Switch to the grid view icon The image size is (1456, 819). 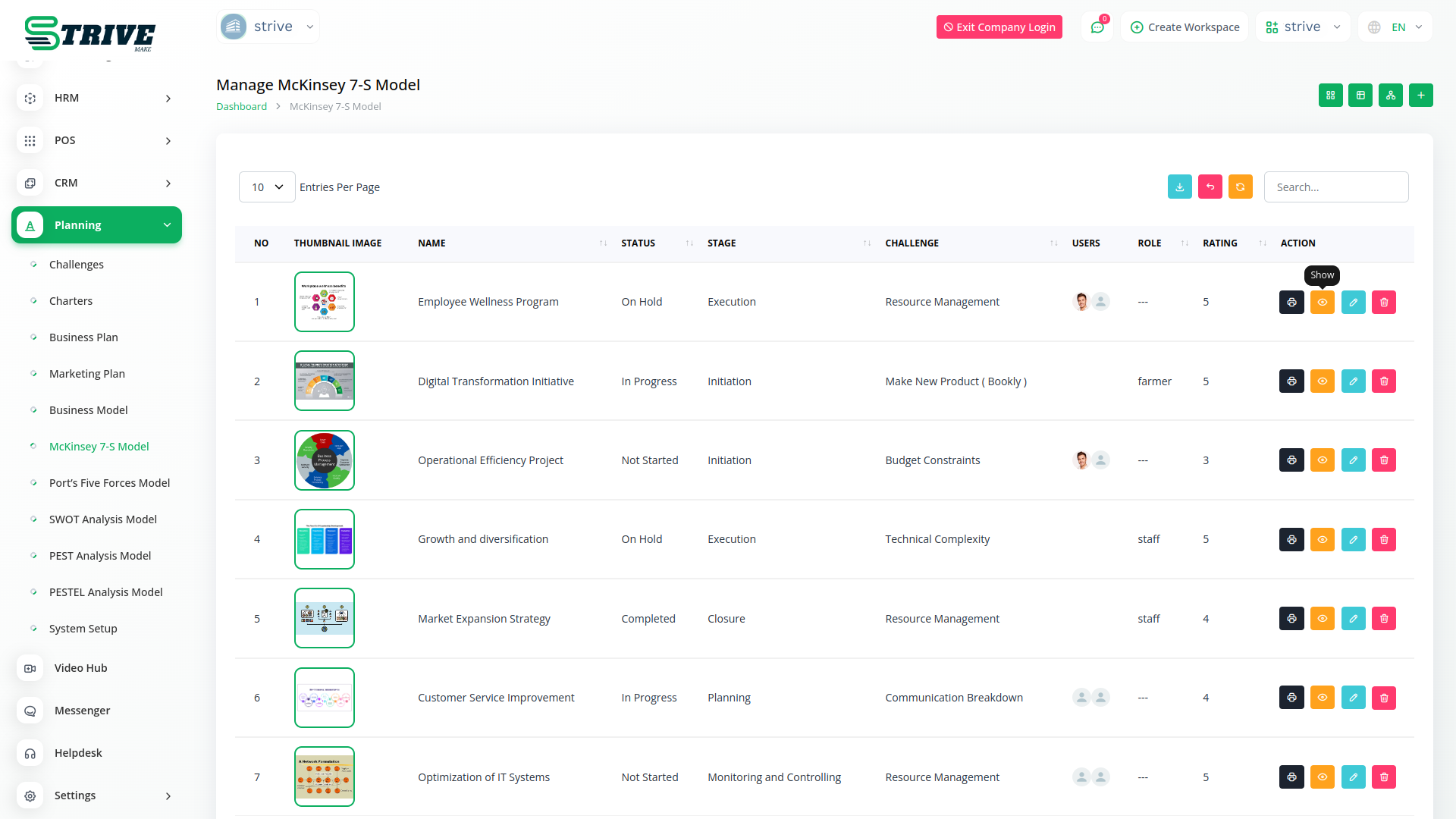(x=1330, y=96)
